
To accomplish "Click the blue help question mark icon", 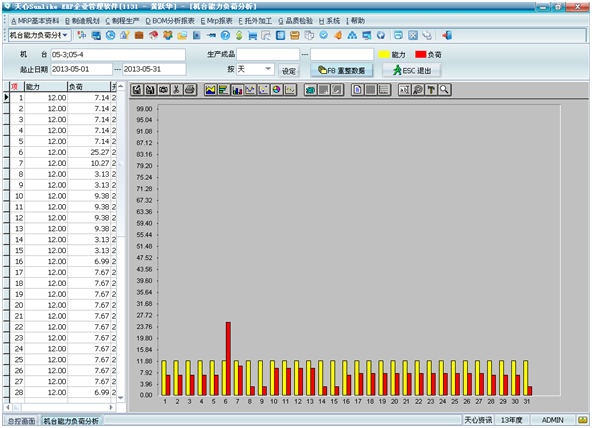I will [x=225, y=35].
